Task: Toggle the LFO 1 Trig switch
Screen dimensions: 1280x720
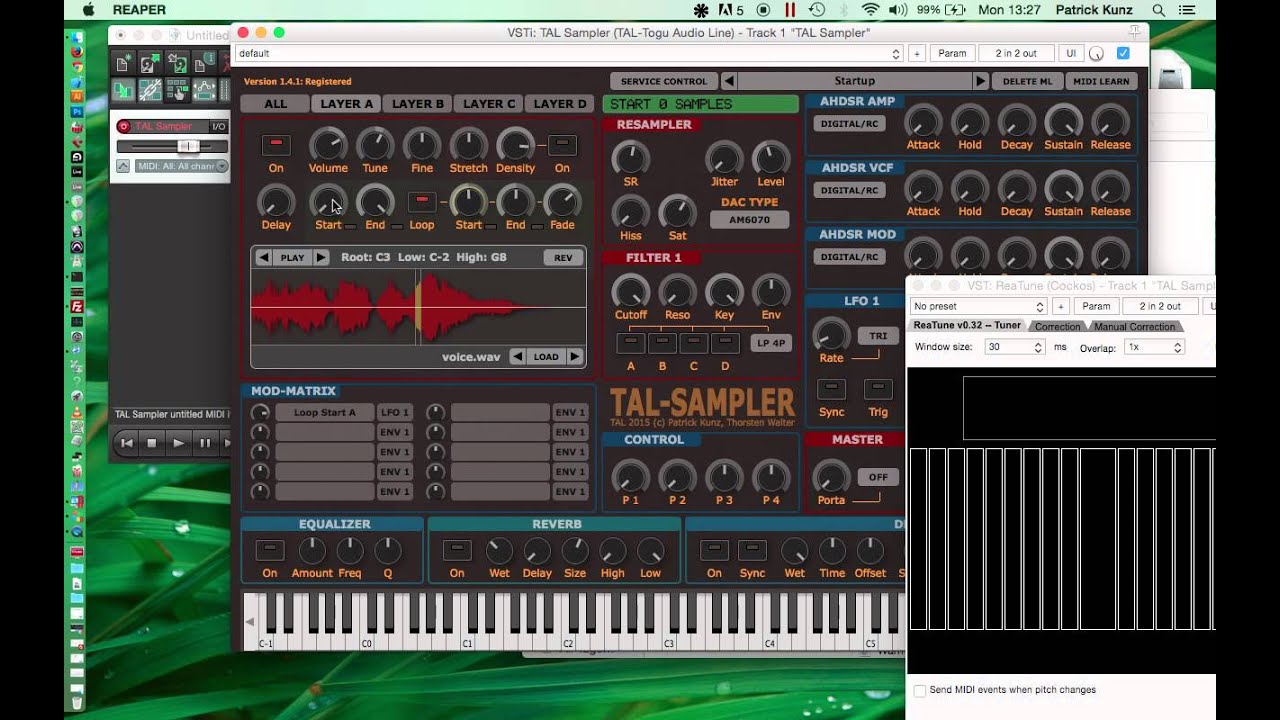Action: pos(878,389)
